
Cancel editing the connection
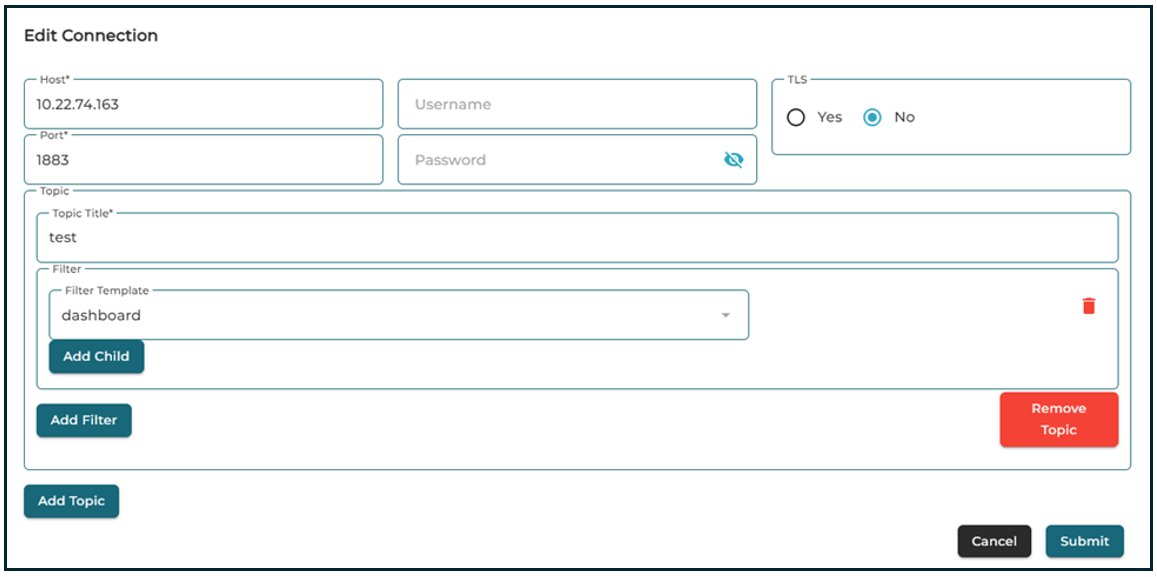(x=994, y=542)
